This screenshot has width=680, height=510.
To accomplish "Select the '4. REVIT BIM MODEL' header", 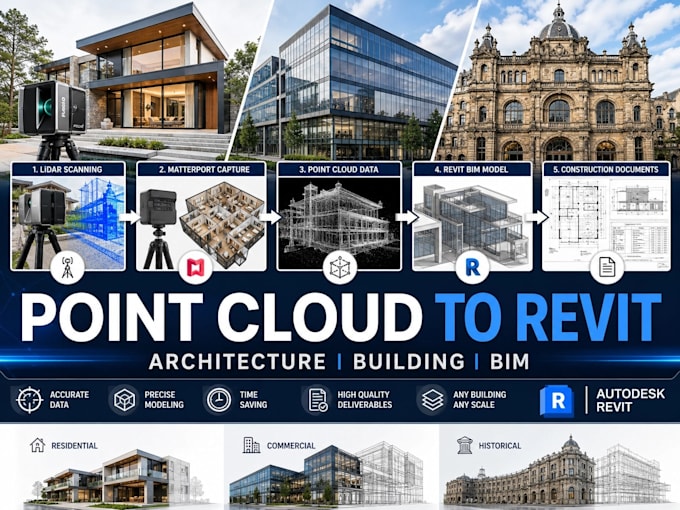I will coord(472,169).
